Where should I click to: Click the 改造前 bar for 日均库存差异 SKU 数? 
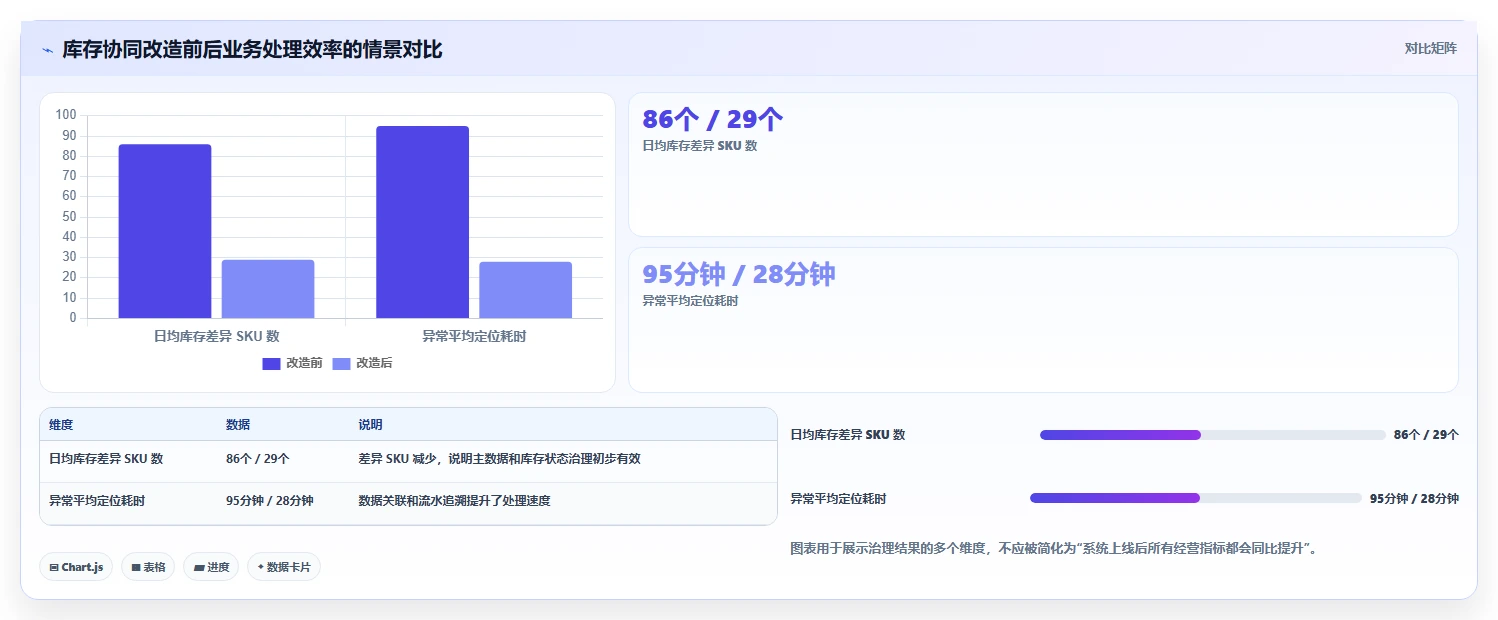pos(165,231)
